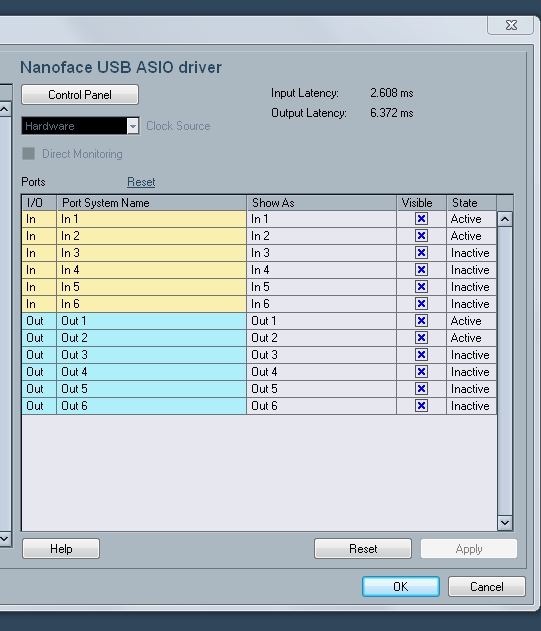
Task: Click the ports list scroll up arrow
Action: click(x=505, y=219)
